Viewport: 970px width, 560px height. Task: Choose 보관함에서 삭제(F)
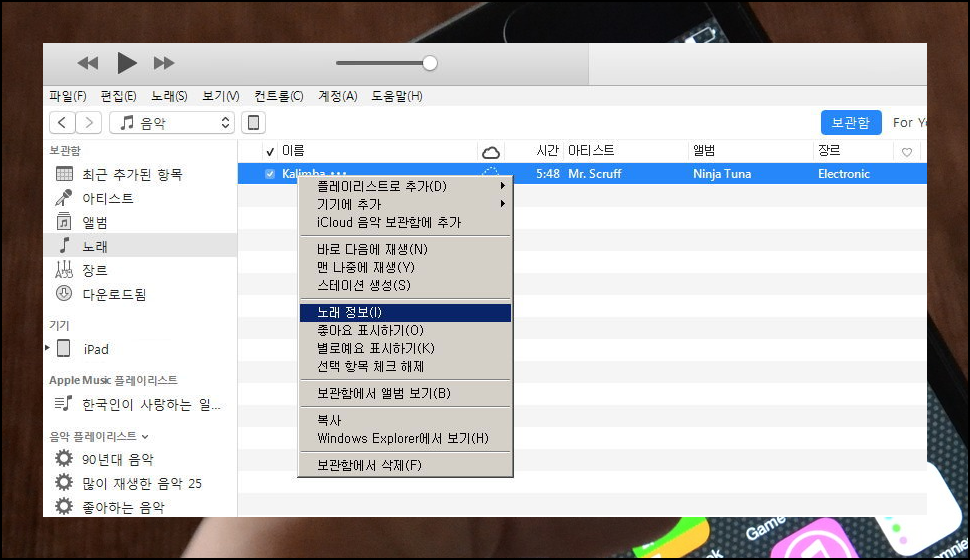point(405,465)
